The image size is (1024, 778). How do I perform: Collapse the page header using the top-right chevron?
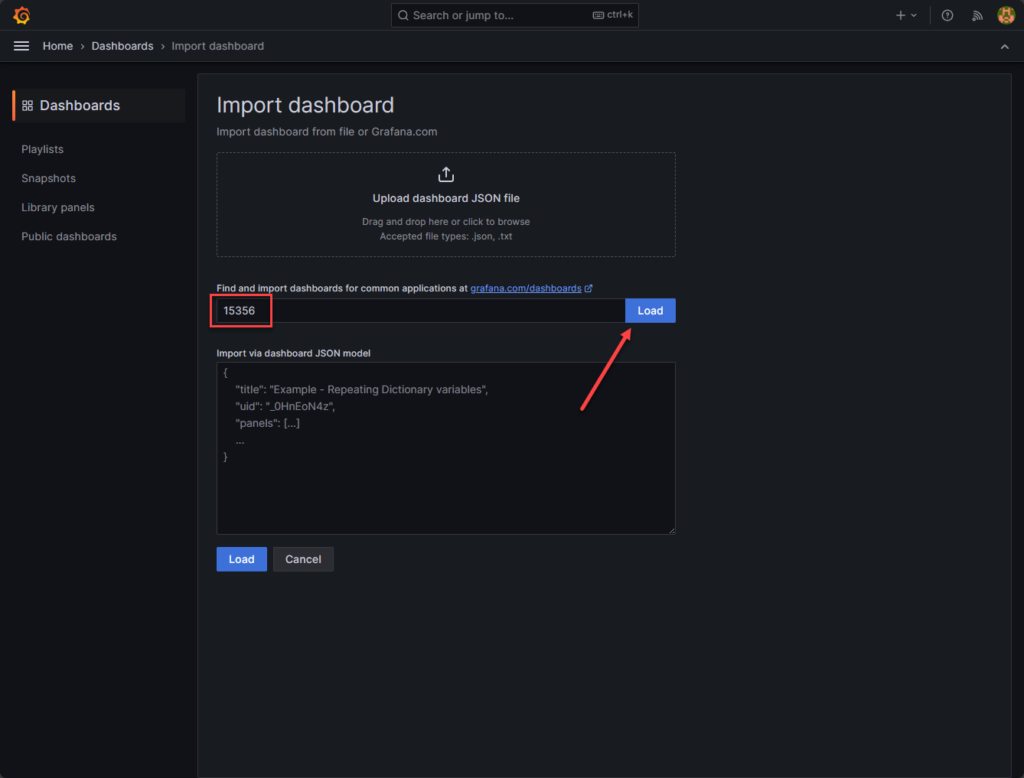[x=1004, y=46]
